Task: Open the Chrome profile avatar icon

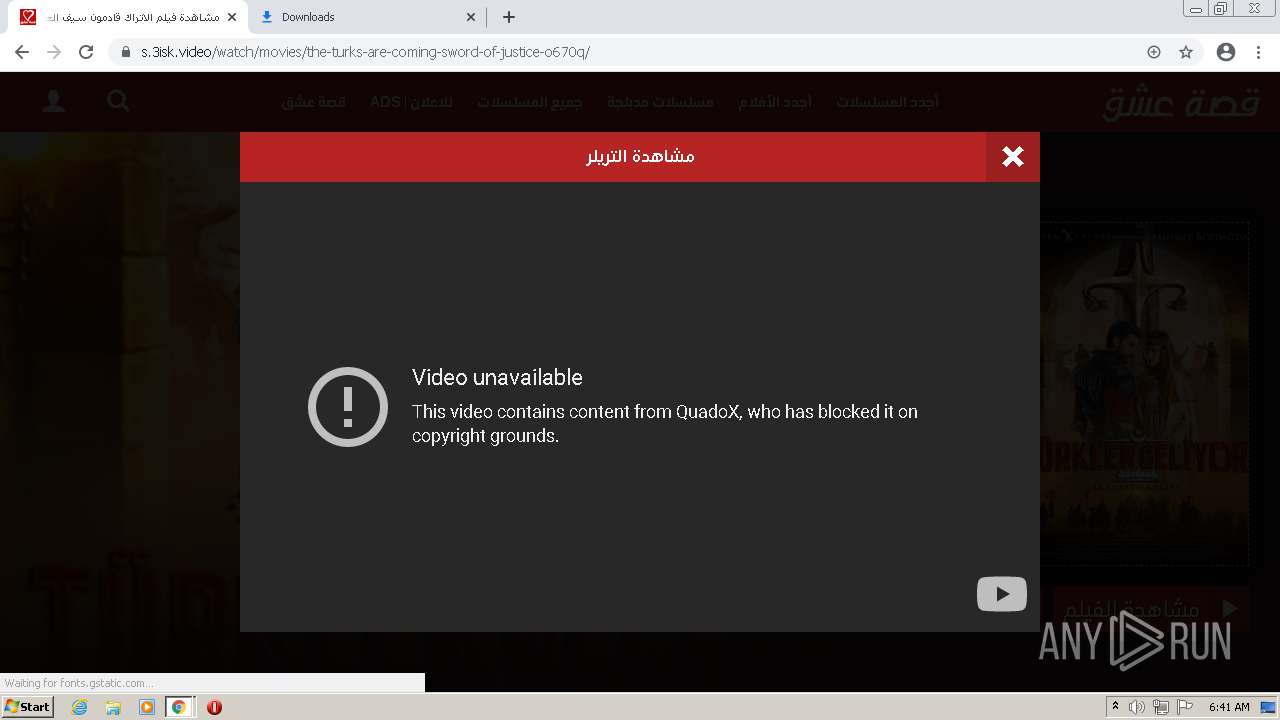Action: pos(1226,52)
